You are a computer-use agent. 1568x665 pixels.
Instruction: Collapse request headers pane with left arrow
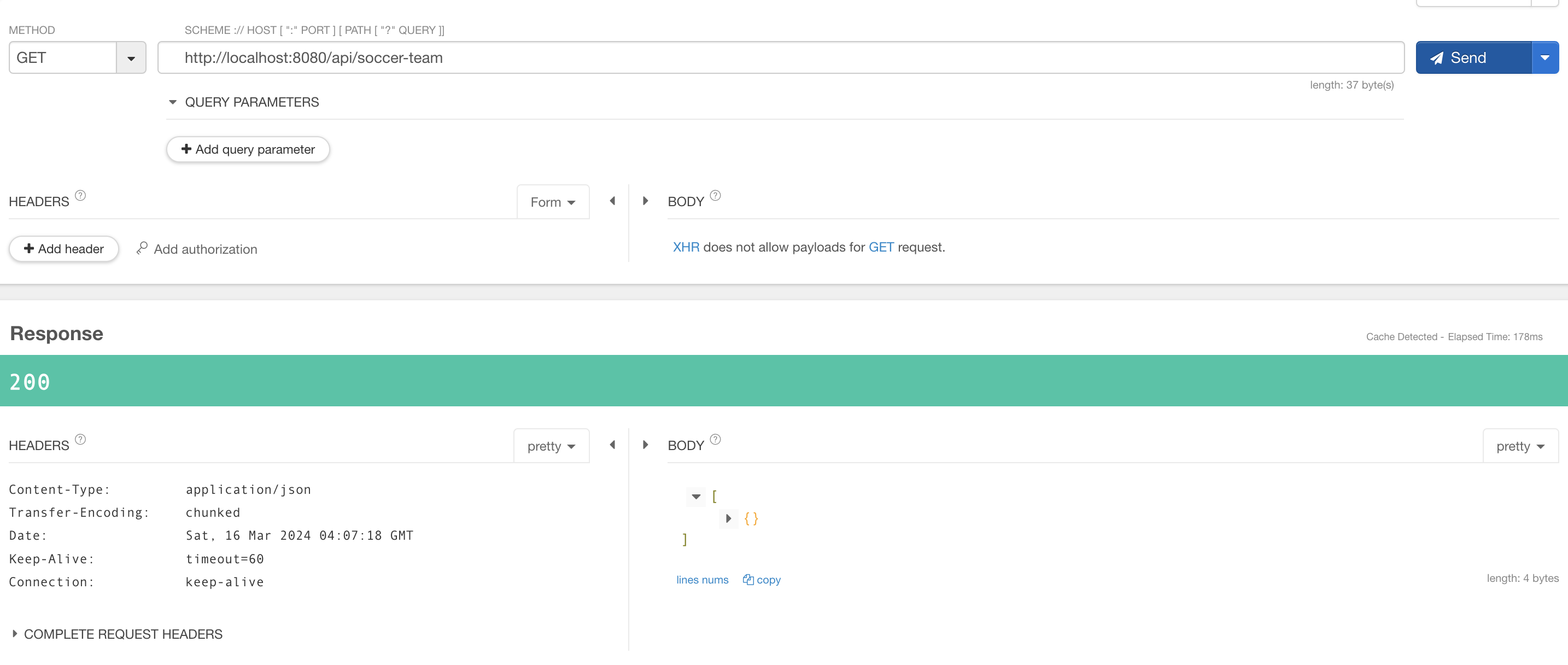[612, 201]
